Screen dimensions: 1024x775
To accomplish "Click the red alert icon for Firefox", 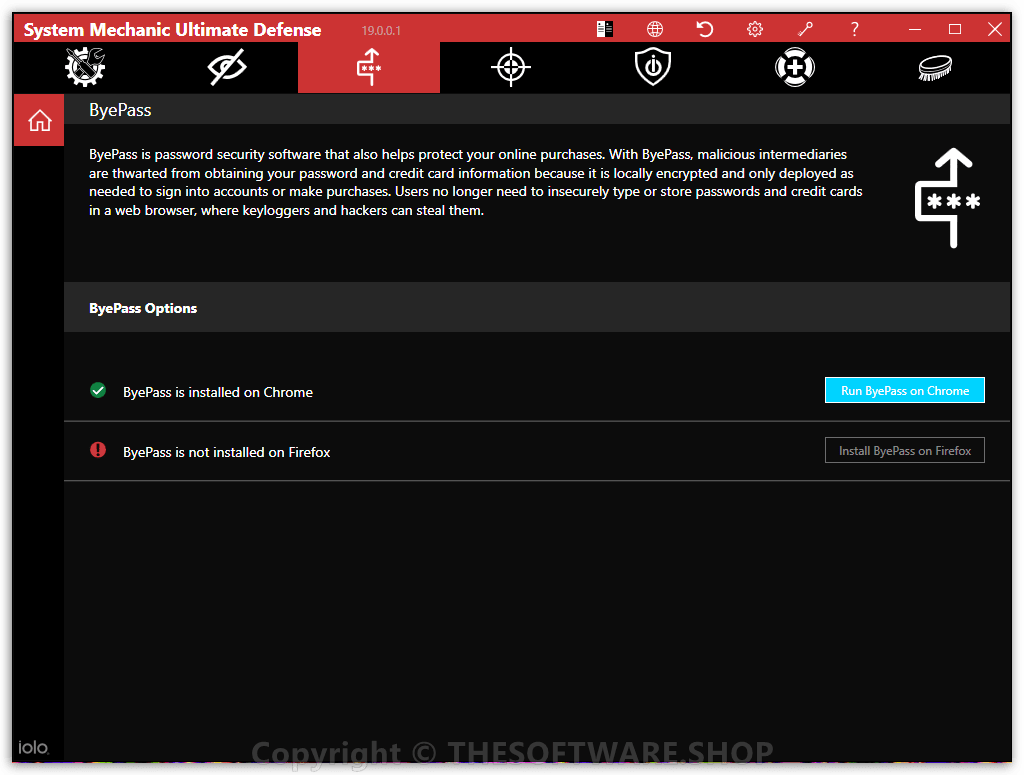I will (x=98, y=450).
